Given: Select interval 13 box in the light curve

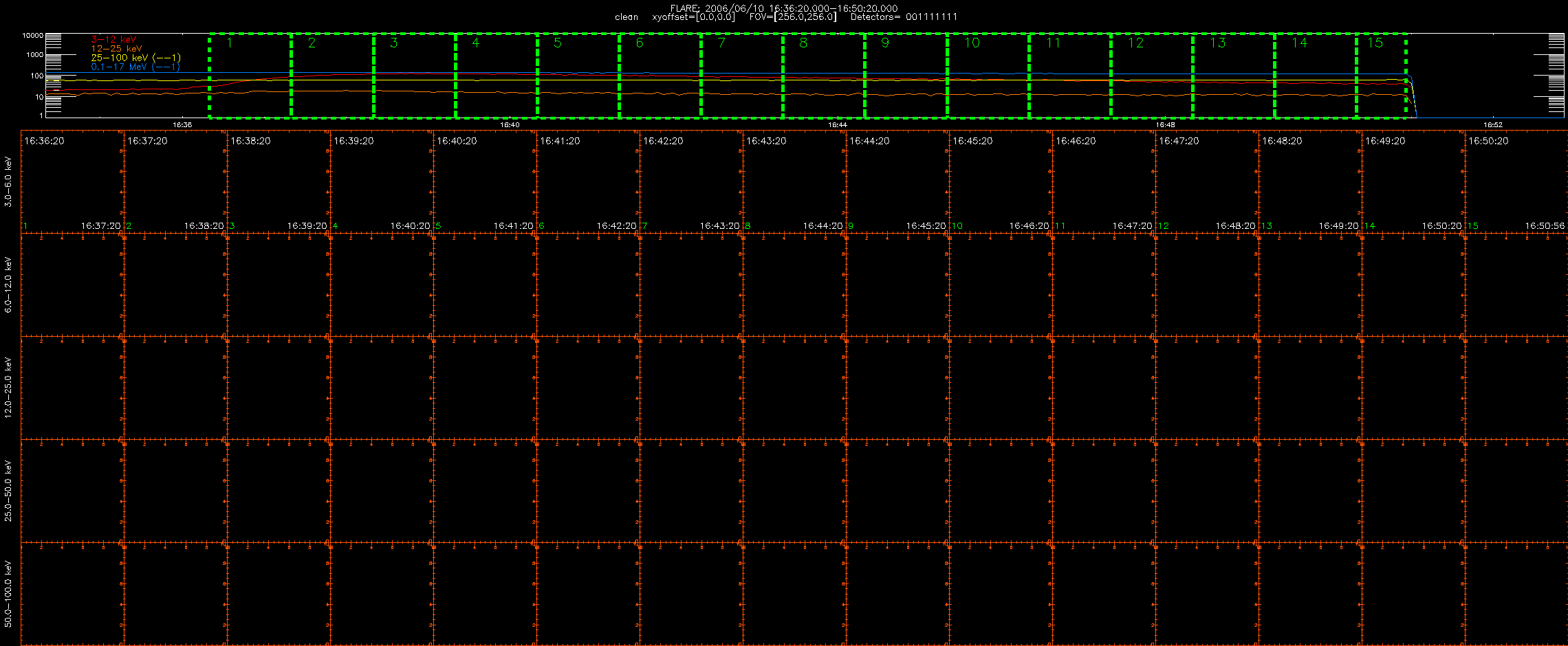Looking at the screenshot, I should [x=1233, y=76].
